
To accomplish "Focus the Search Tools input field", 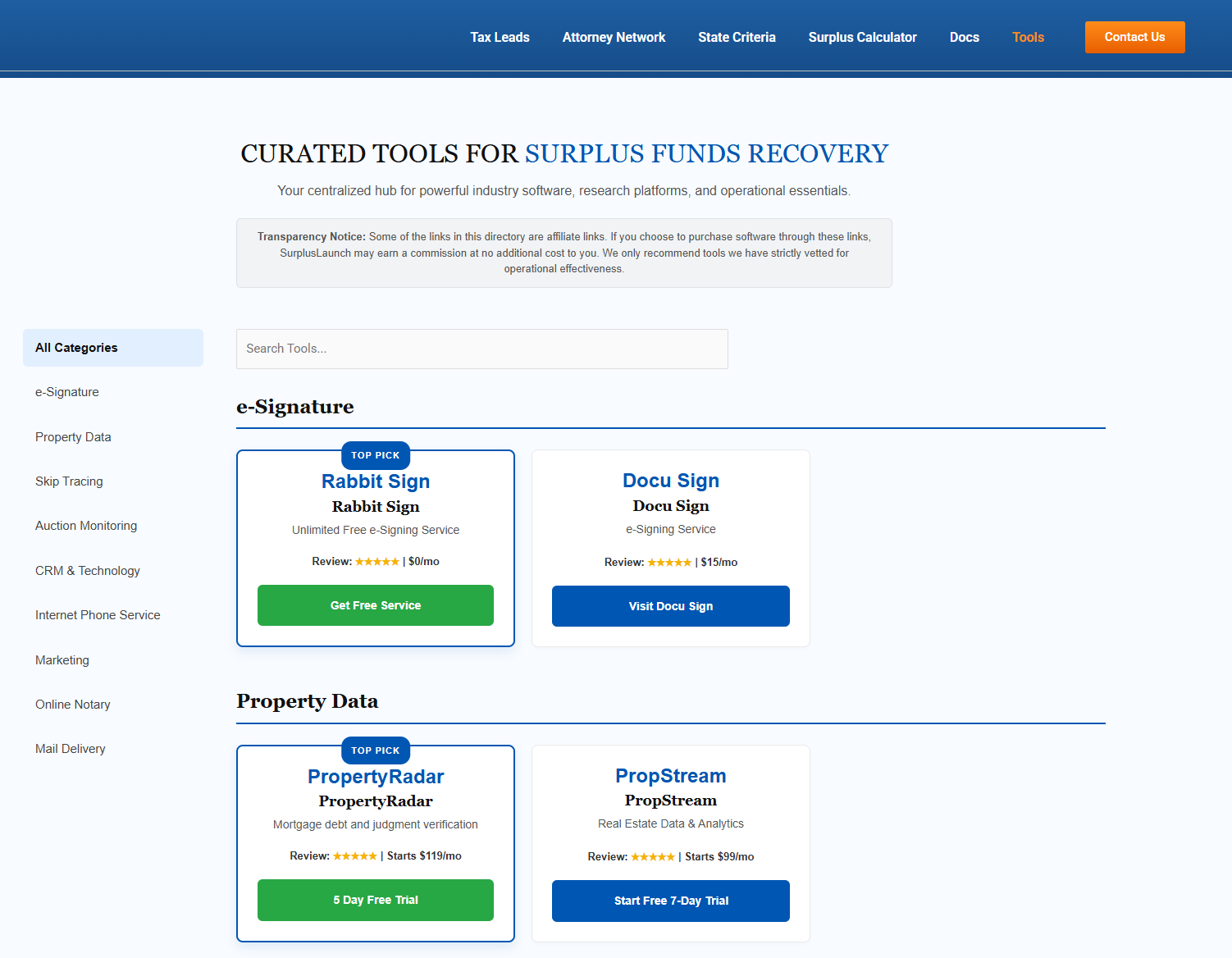I will [481, 349].
